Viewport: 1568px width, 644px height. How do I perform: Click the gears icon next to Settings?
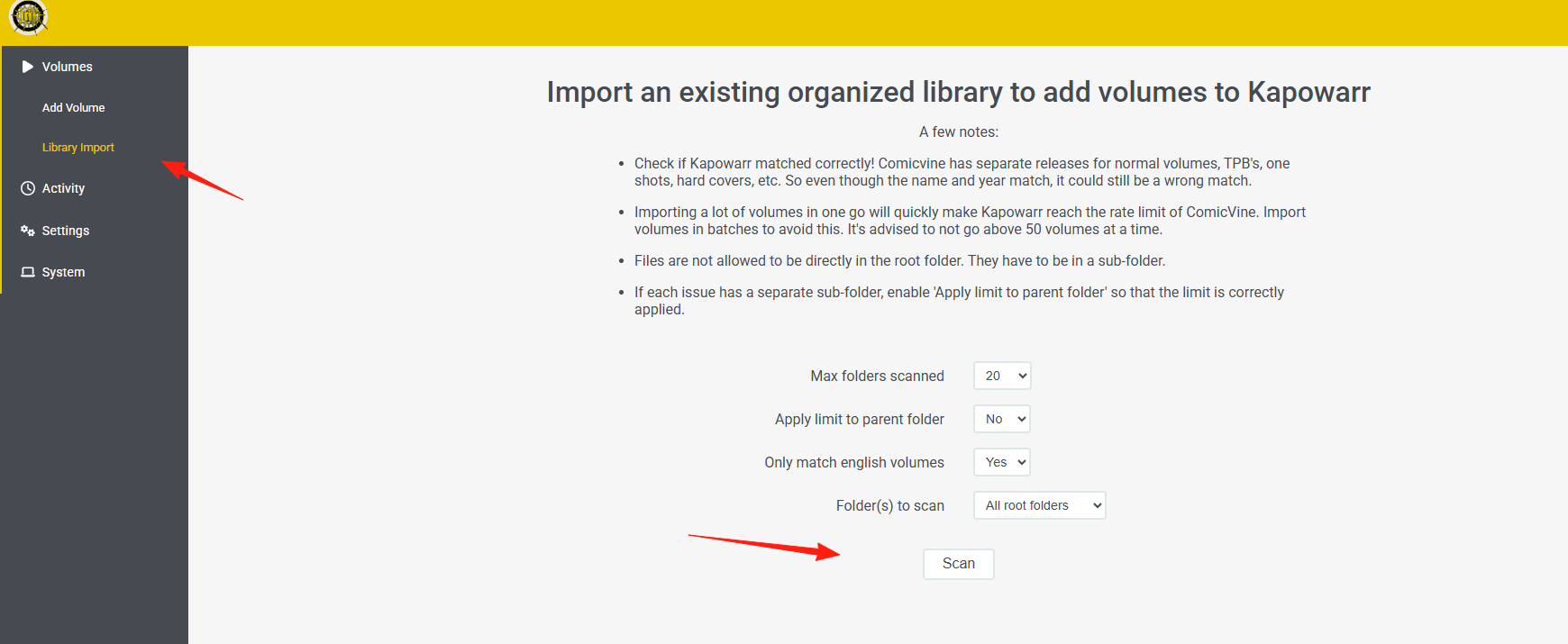click(x=28, y=231)
